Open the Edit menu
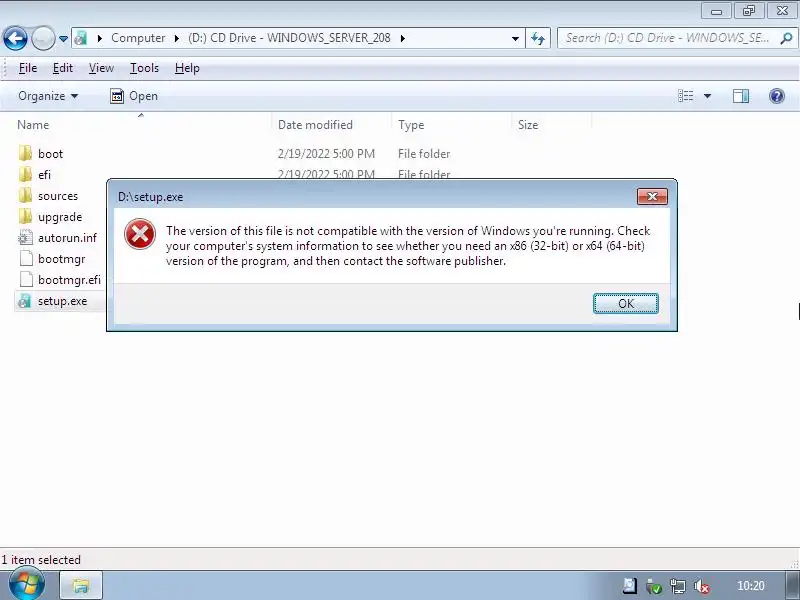The image size is (800, 600). click(63, 68)
